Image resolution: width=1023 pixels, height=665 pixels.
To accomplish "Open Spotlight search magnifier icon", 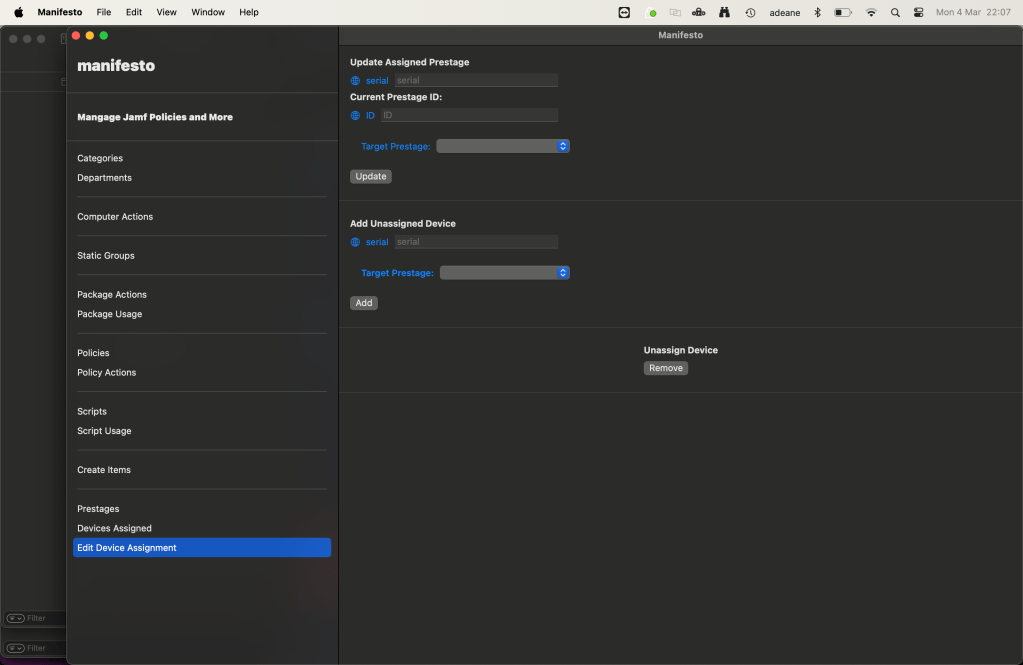I will point(895,12).
